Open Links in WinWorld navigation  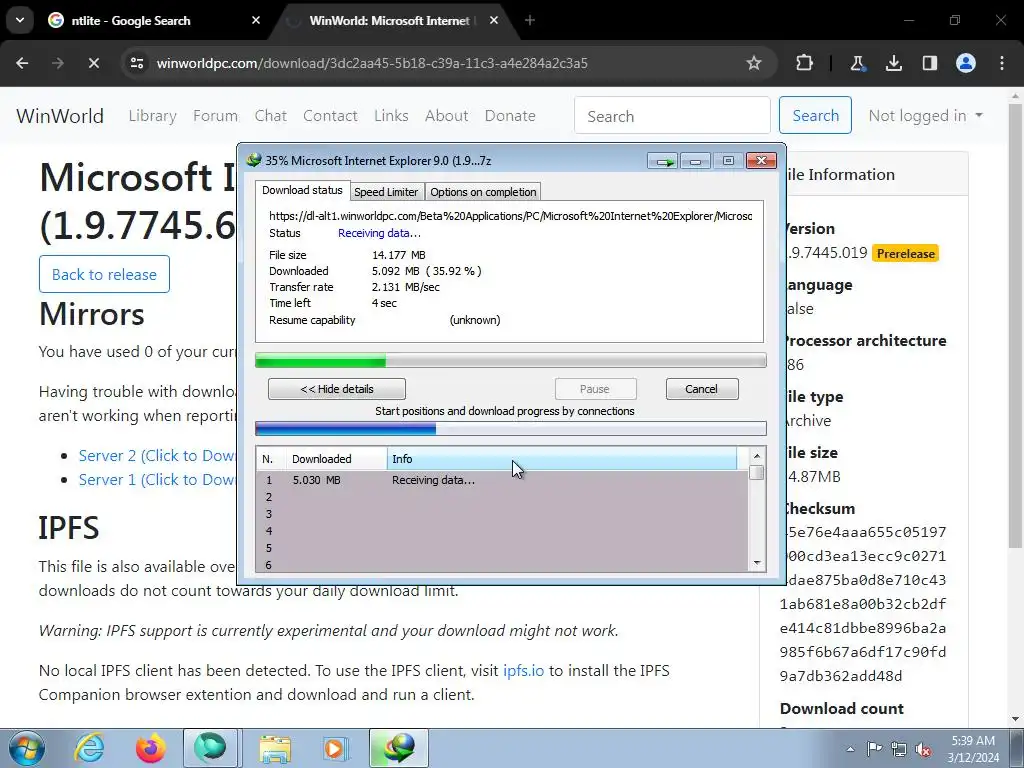(x=391, y=116)
